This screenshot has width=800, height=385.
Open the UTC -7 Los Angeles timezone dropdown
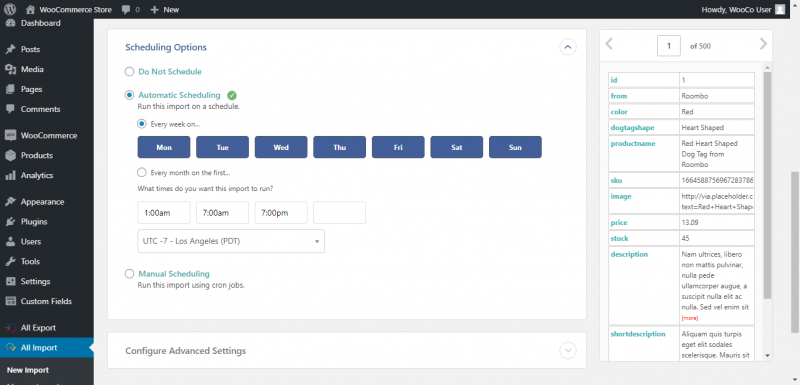(x=231, y=241)
